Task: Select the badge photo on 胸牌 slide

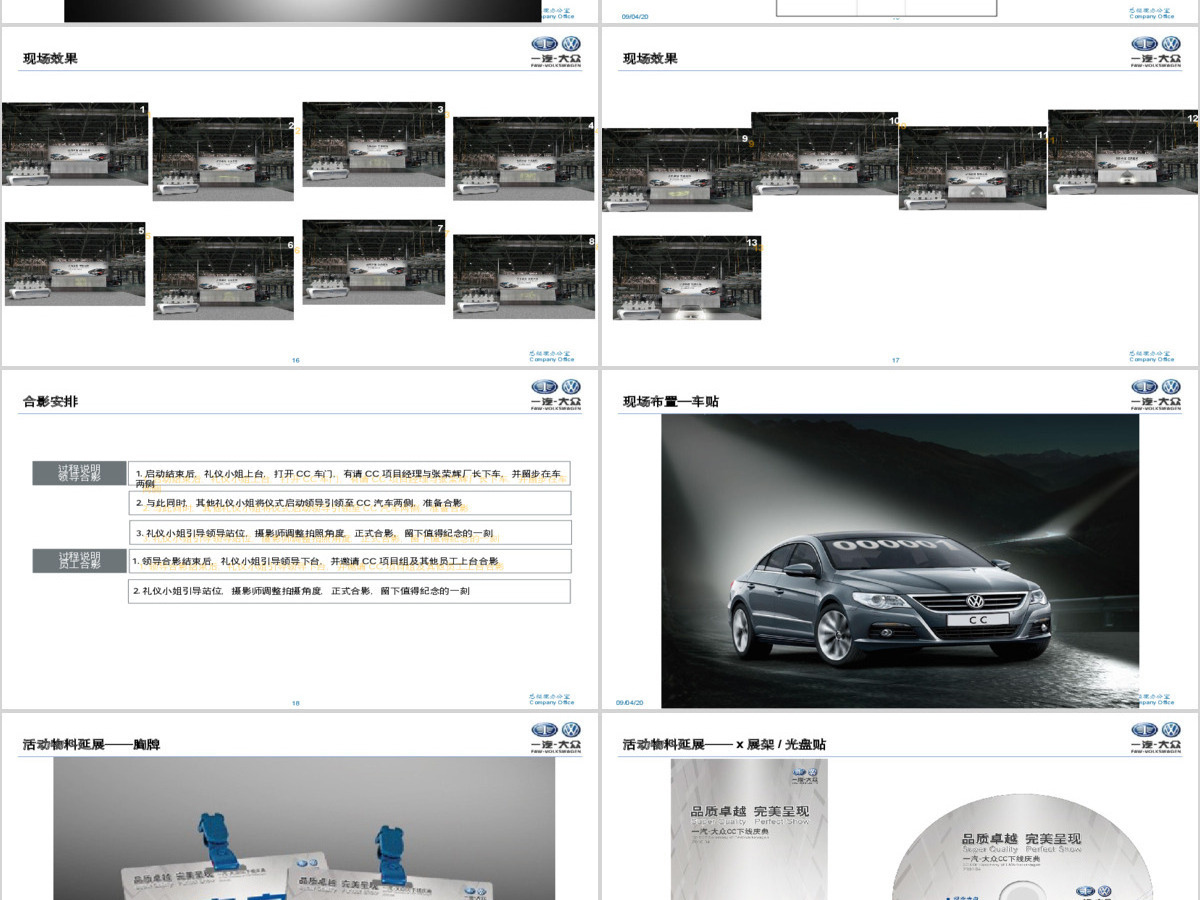Action: pos(304,828)
